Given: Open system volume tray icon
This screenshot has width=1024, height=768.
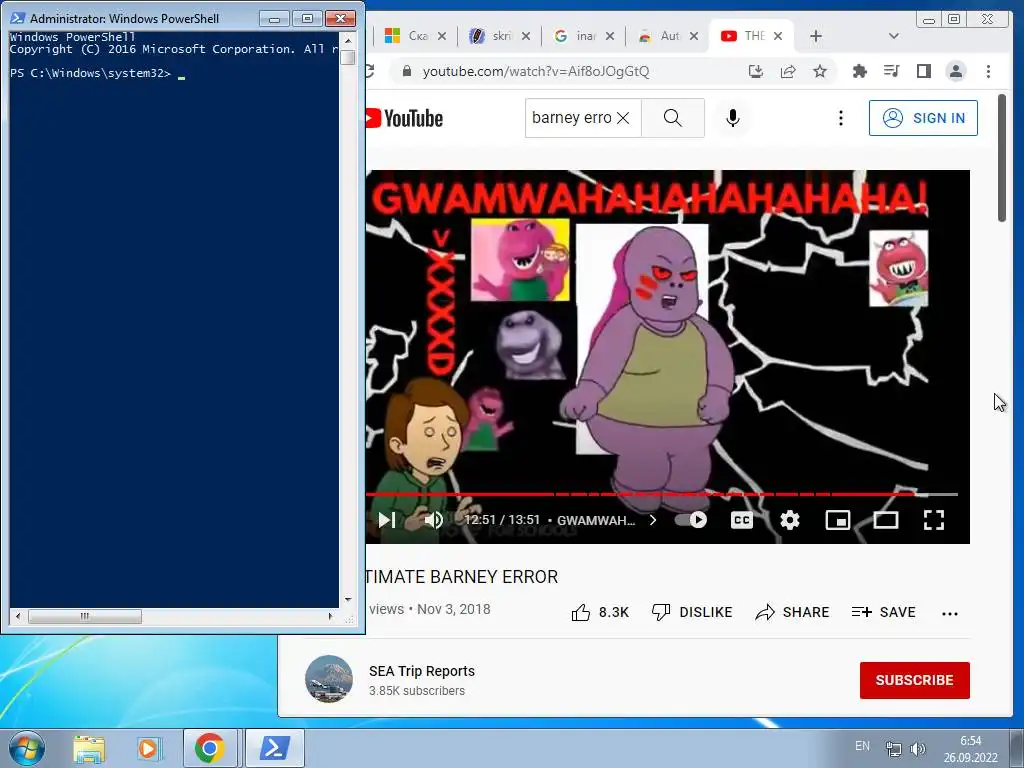Looking at the screenshot, I should coord(918,748).
